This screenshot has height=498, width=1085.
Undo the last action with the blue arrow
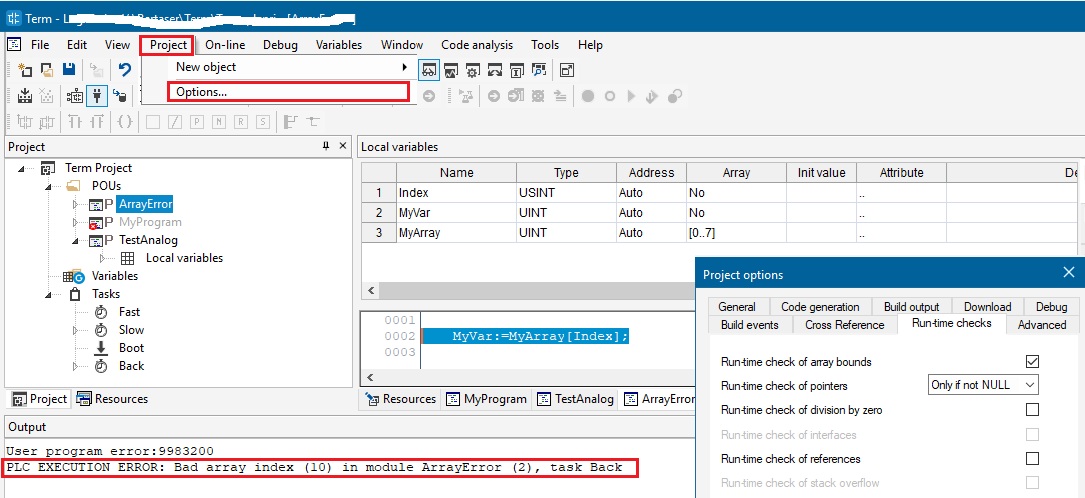click(125, 69)
